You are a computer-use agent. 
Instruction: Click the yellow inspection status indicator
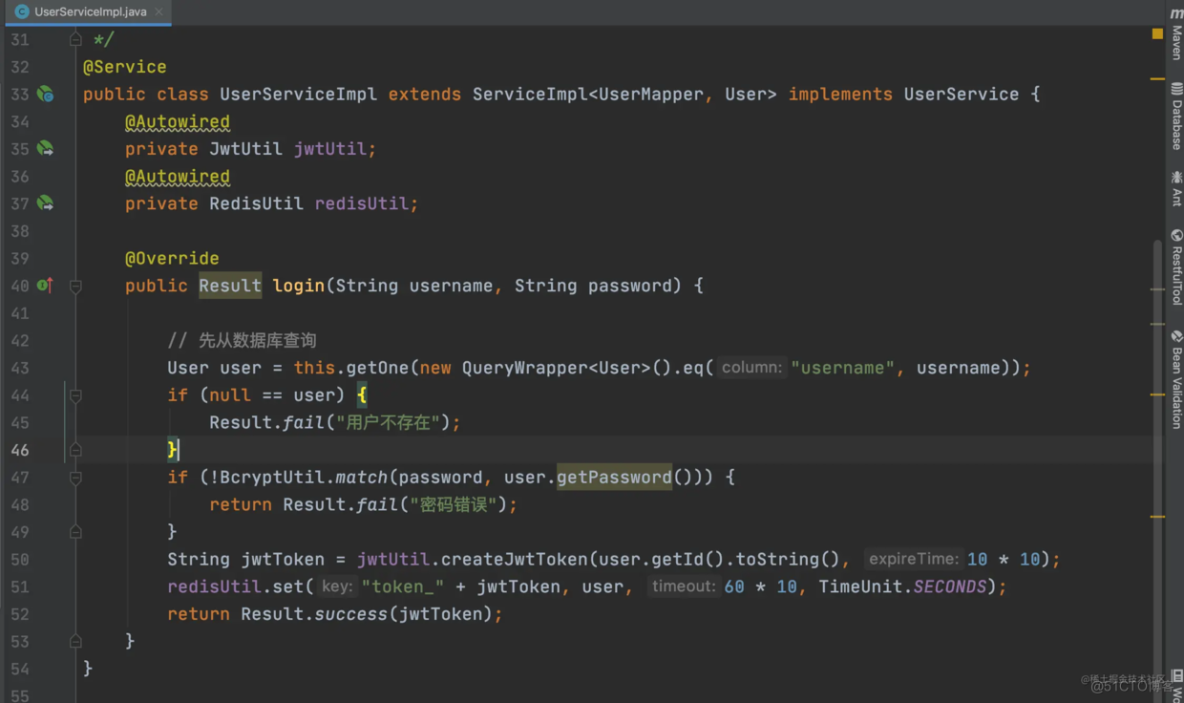1157,33
